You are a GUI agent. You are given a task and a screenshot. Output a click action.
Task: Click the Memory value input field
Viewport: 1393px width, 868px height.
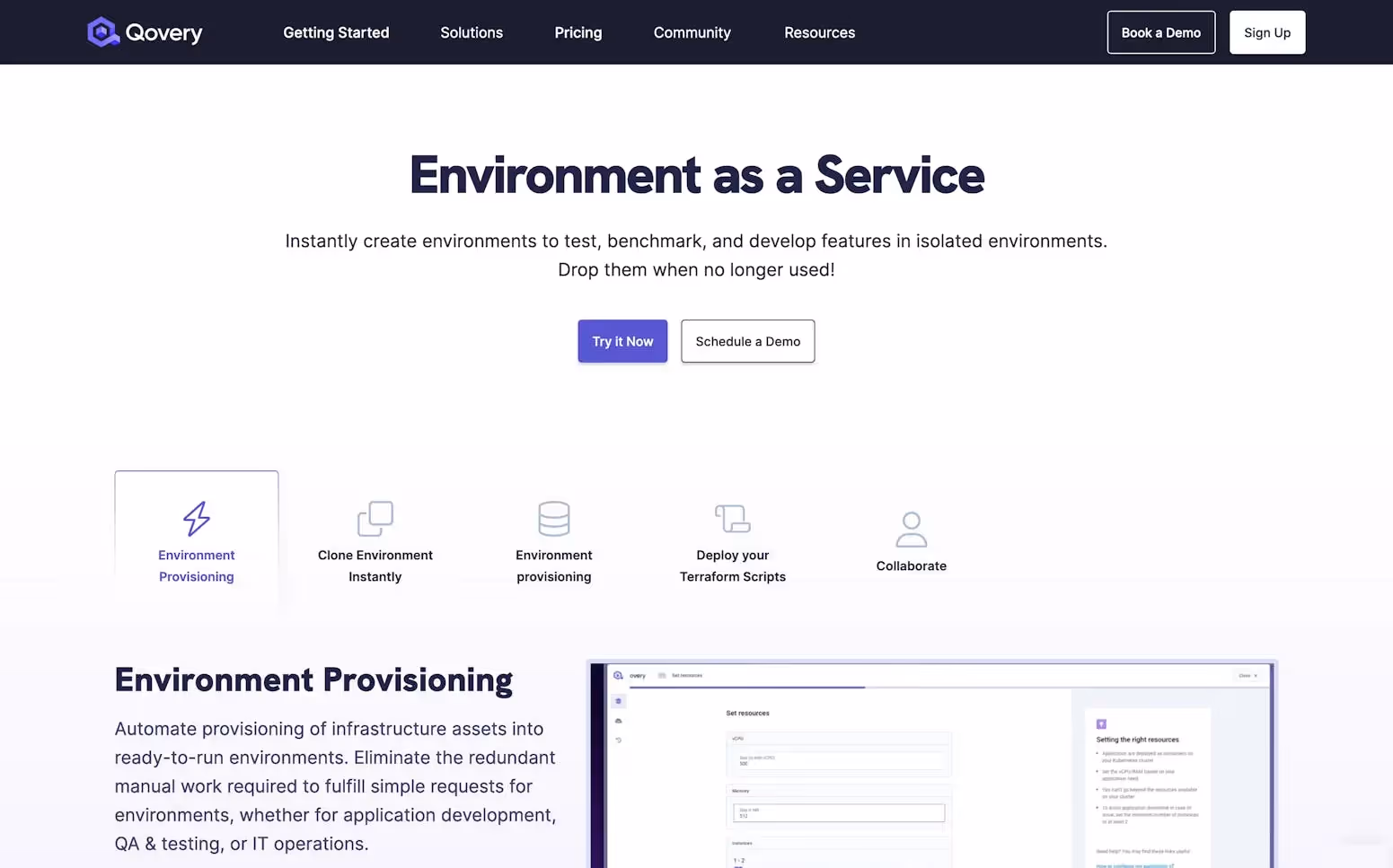coord(840,813)
